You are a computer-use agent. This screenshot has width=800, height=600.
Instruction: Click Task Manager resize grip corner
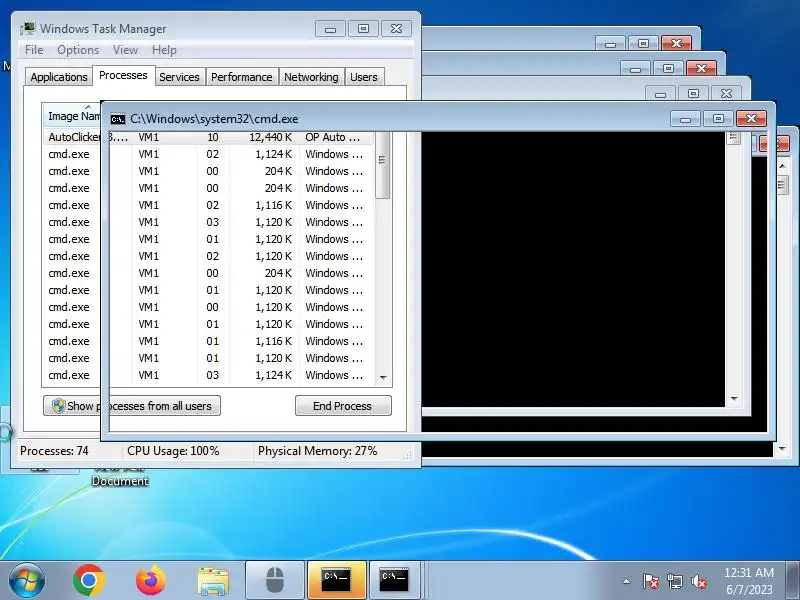pos(407,456)
